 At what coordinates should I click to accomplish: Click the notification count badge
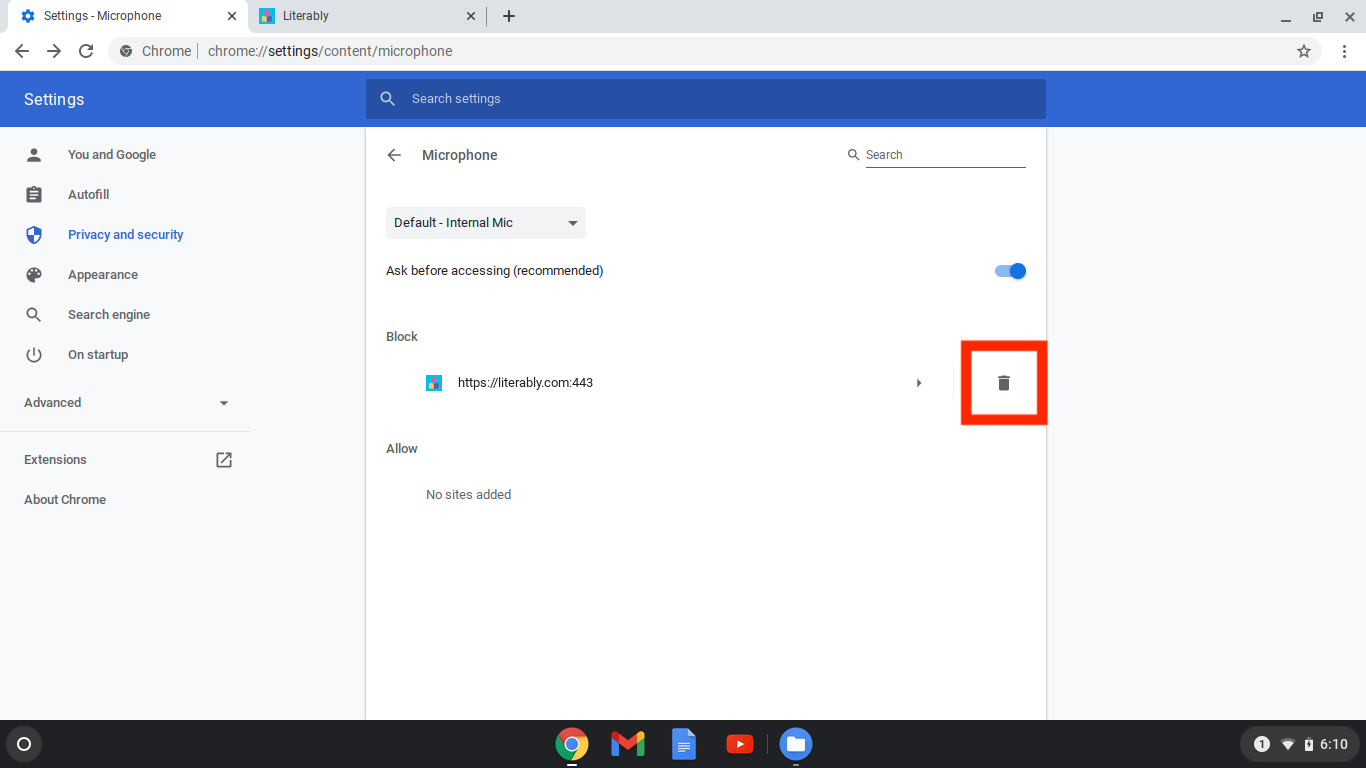tap(1262, 744)
